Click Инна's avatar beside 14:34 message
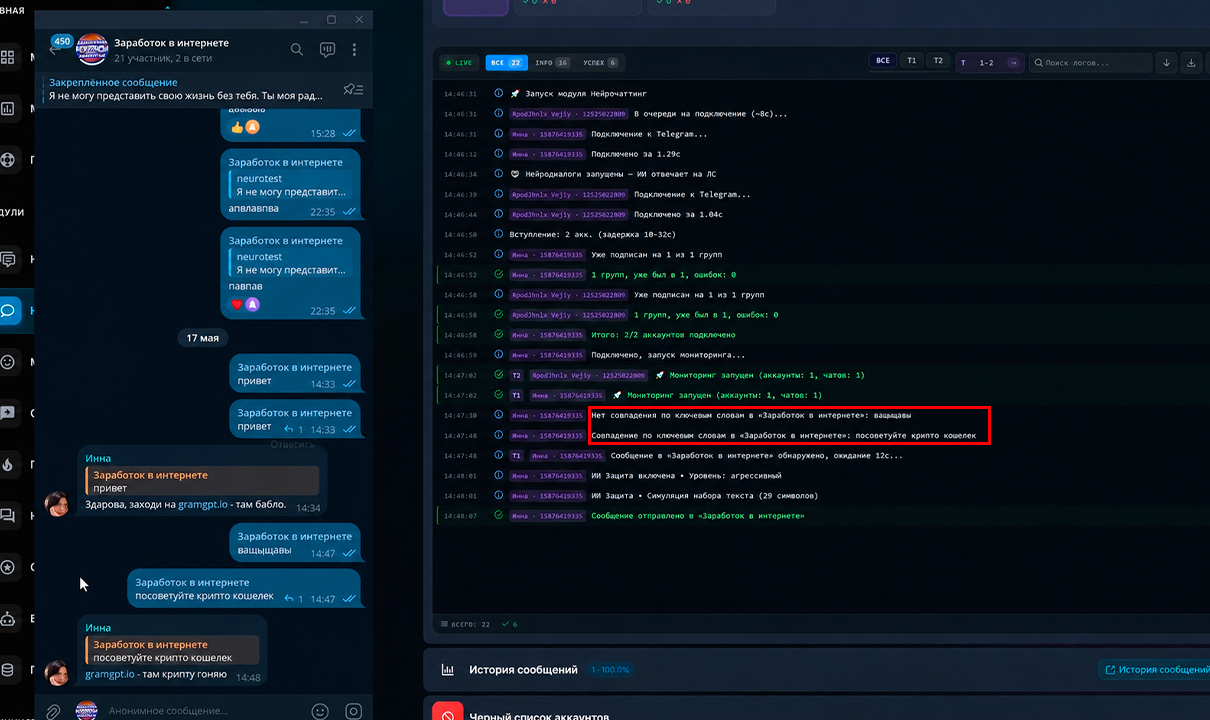 coord(57,504)
